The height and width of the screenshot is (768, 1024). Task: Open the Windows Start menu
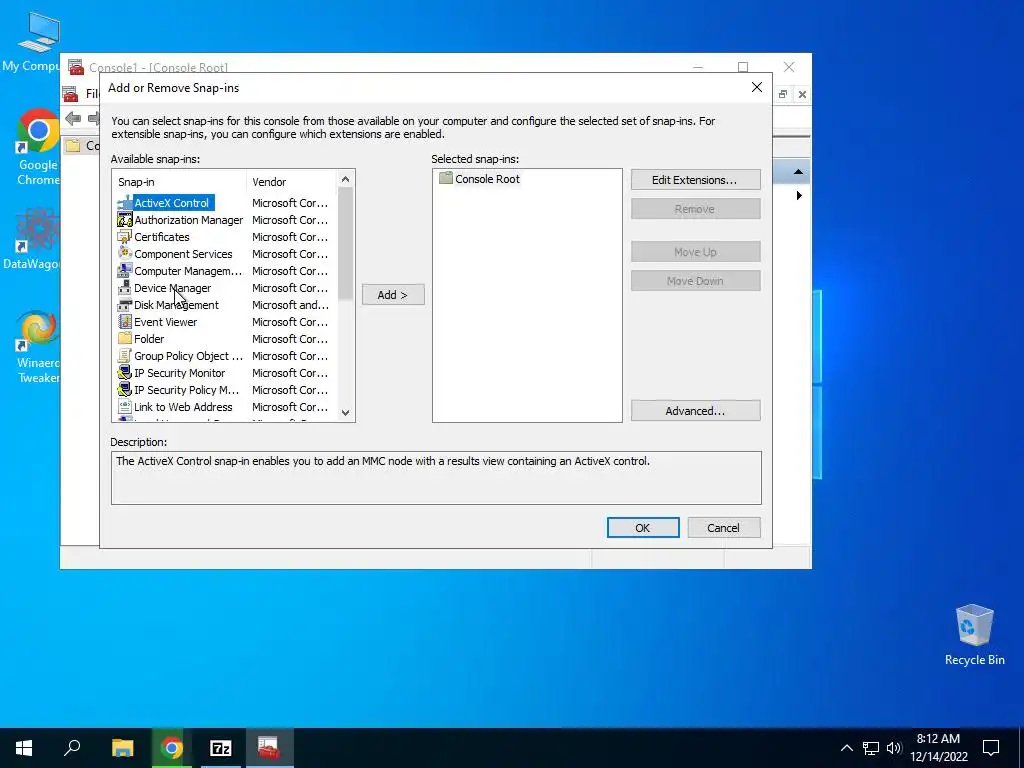point(24,748)
